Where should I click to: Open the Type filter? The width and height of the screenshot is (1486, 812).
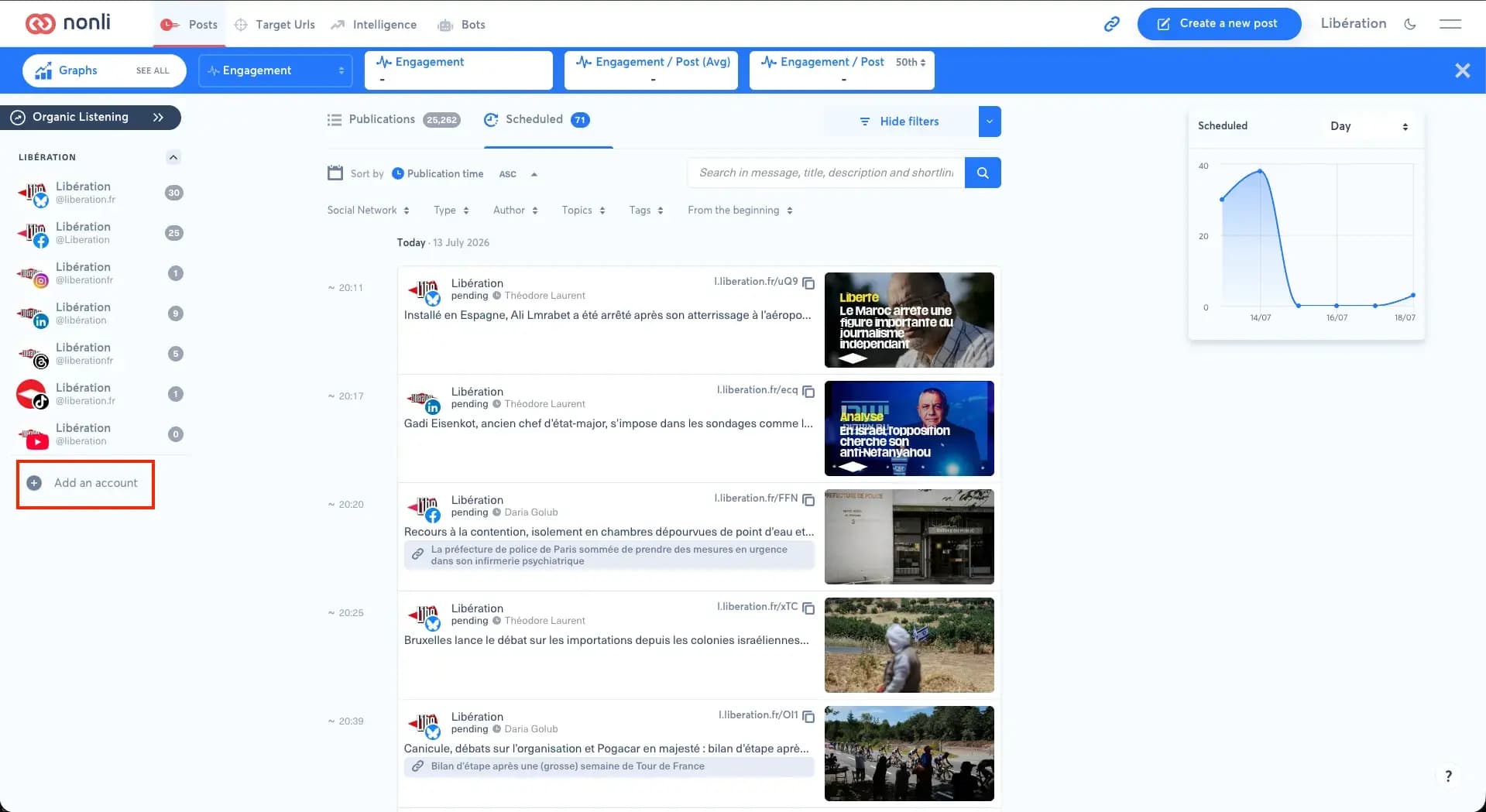point(451,211)
